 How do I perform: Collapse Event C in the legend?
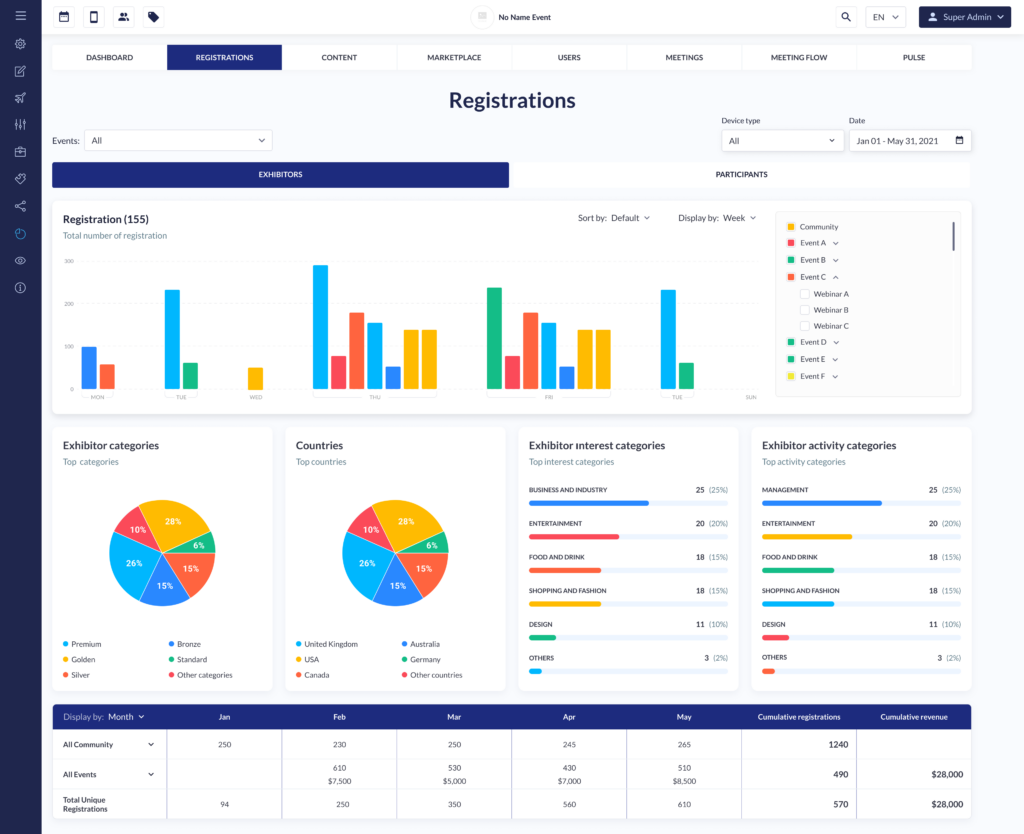836,277
